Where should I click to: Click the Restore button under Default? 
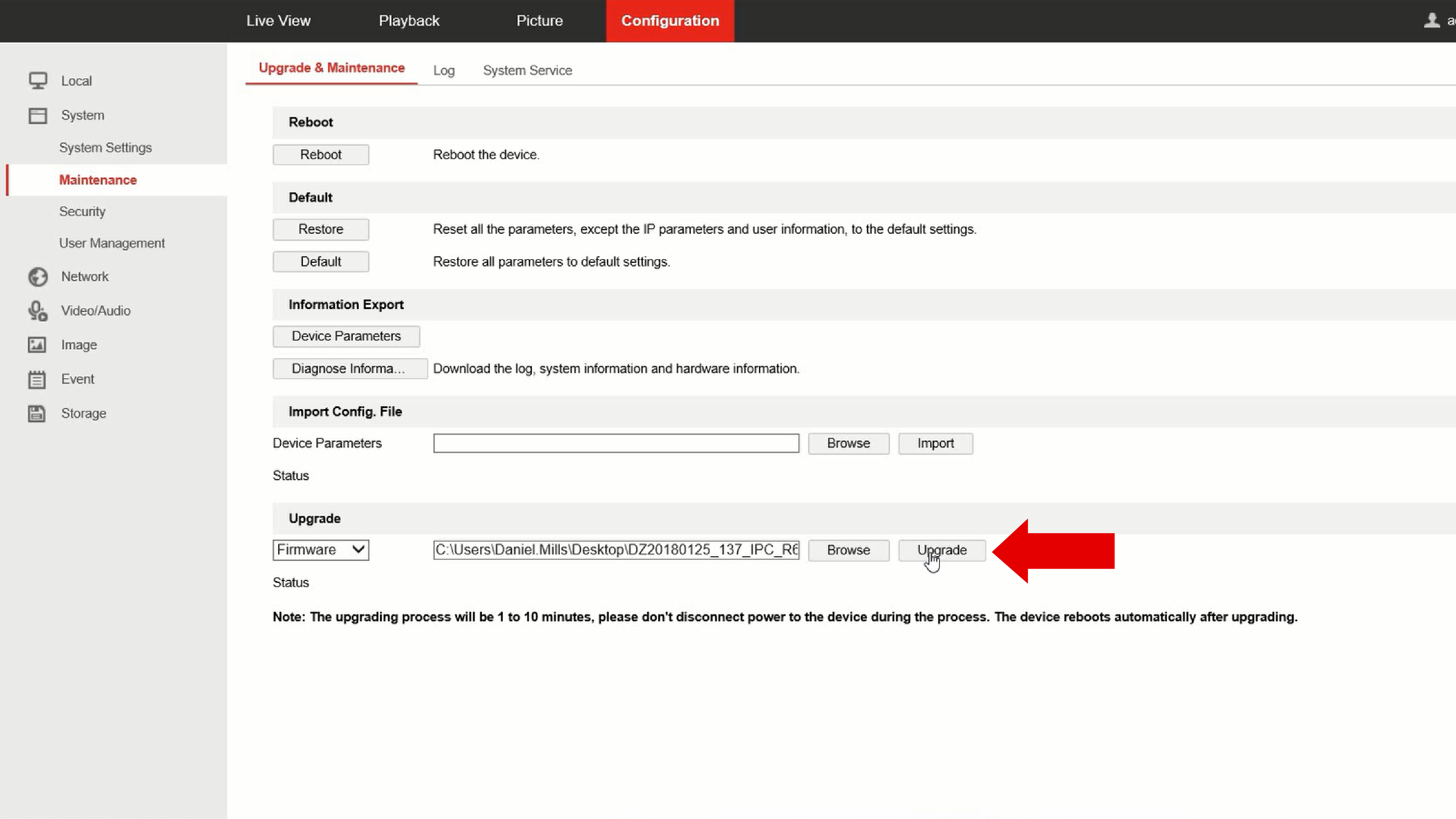tap(320, 229)
